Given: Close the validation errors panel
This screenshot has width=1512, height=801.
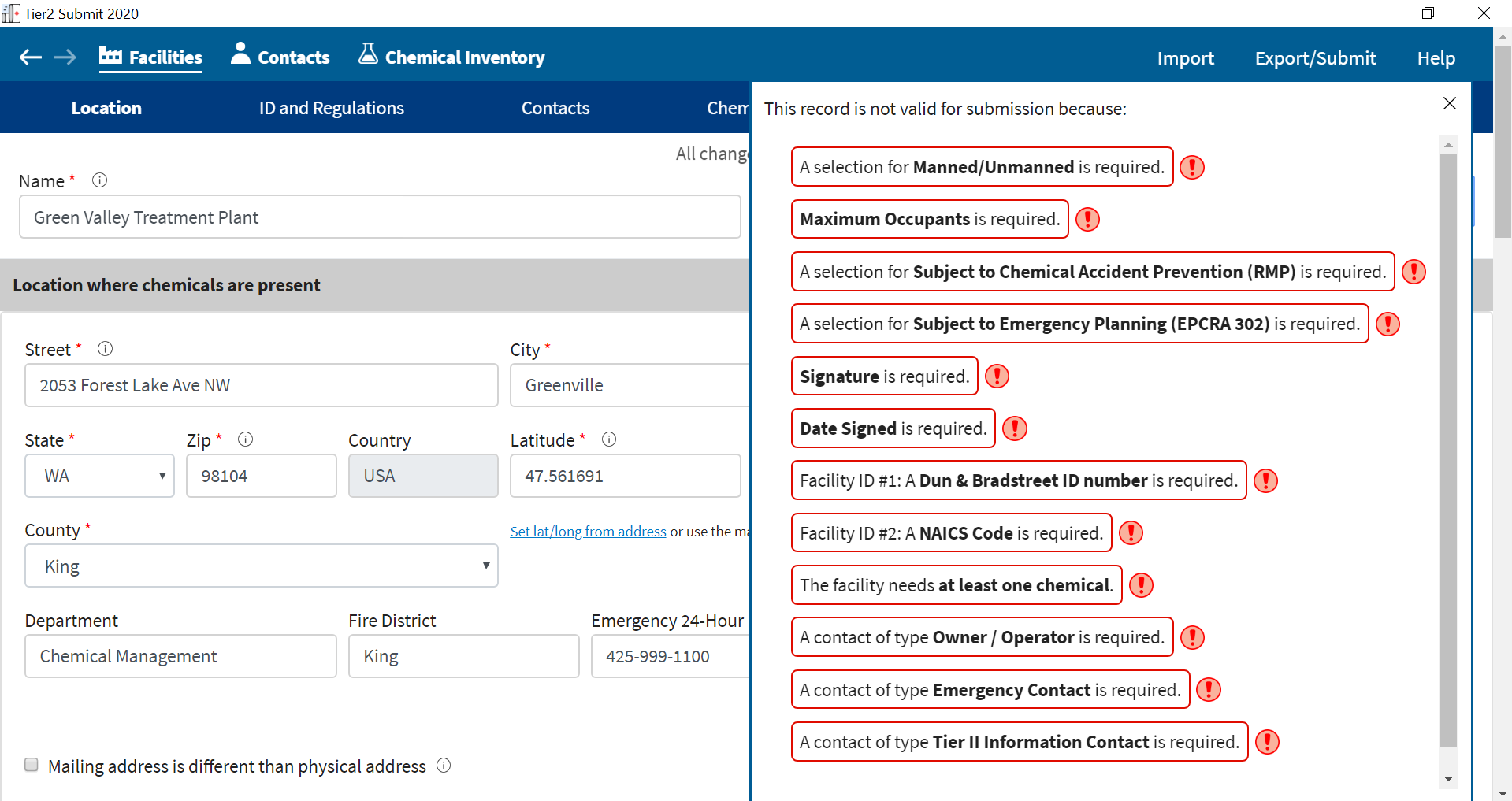Looking at the screenshot, I should click(x=1449, y=103).
